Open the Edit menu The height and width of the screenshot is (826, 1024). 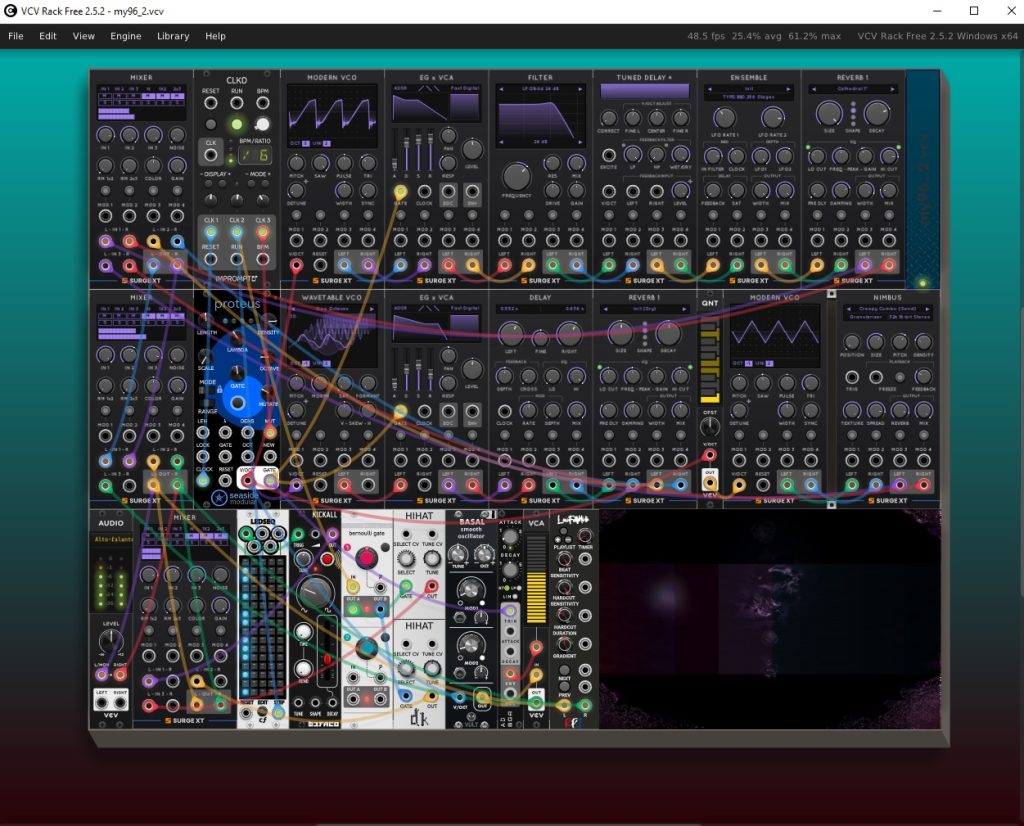pyautogui.click(x=48, y=36)
